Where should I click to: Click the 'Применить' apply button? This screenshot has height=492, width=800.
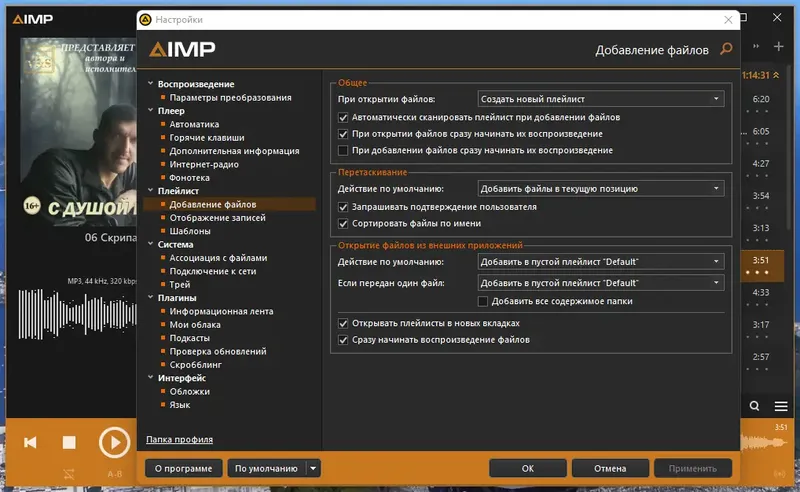(x=693, y=468)
